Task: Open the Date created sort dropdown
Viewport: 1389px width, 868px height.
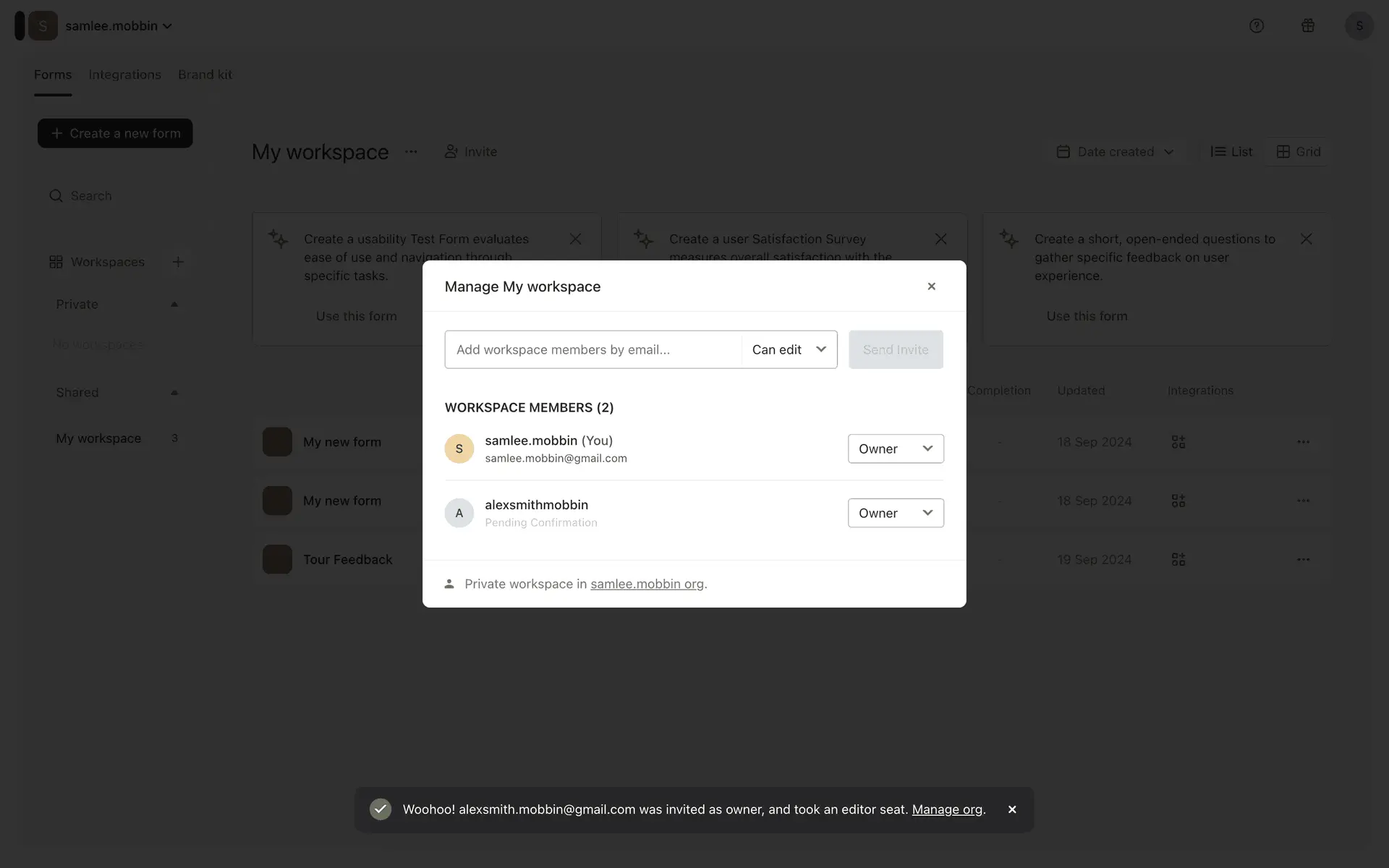Action: tap(1115, 152)
